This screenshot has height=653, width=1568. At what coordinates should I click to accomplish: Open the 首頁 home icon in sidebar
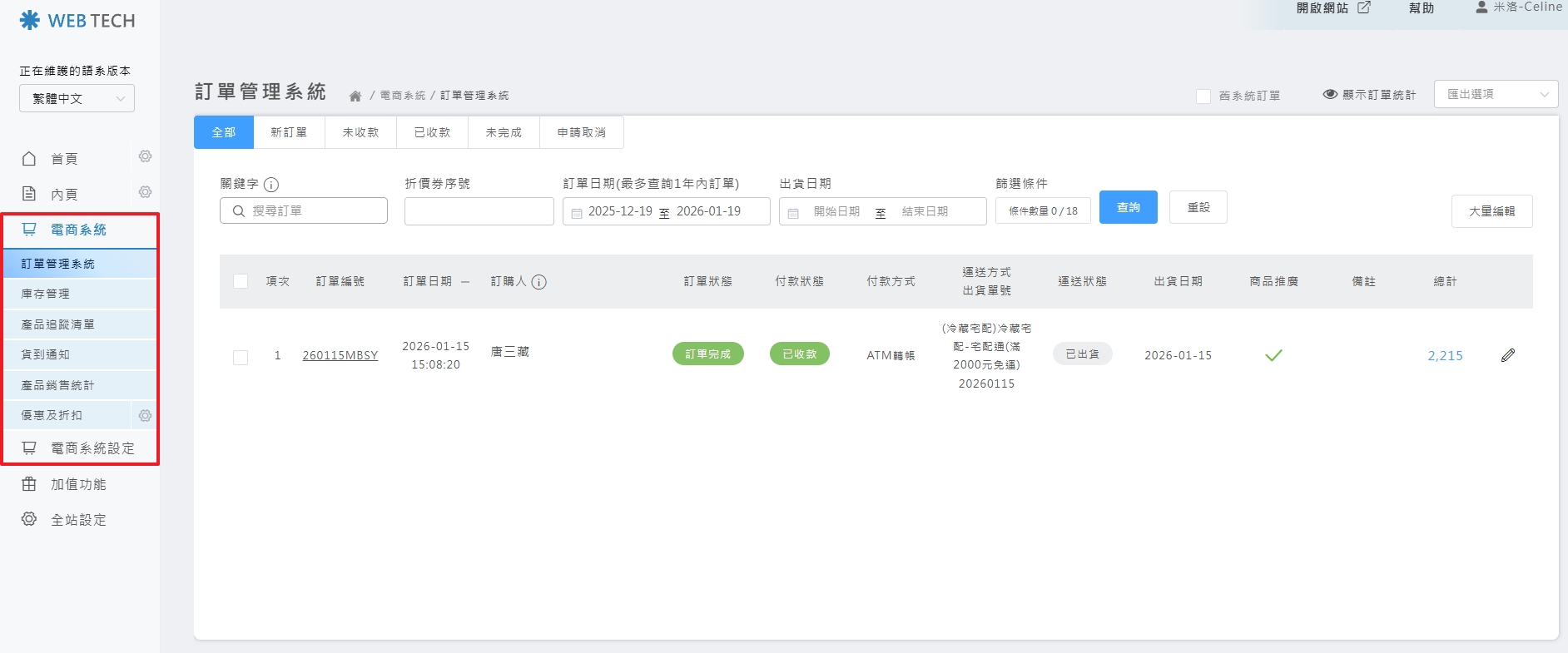coord(29,158)
